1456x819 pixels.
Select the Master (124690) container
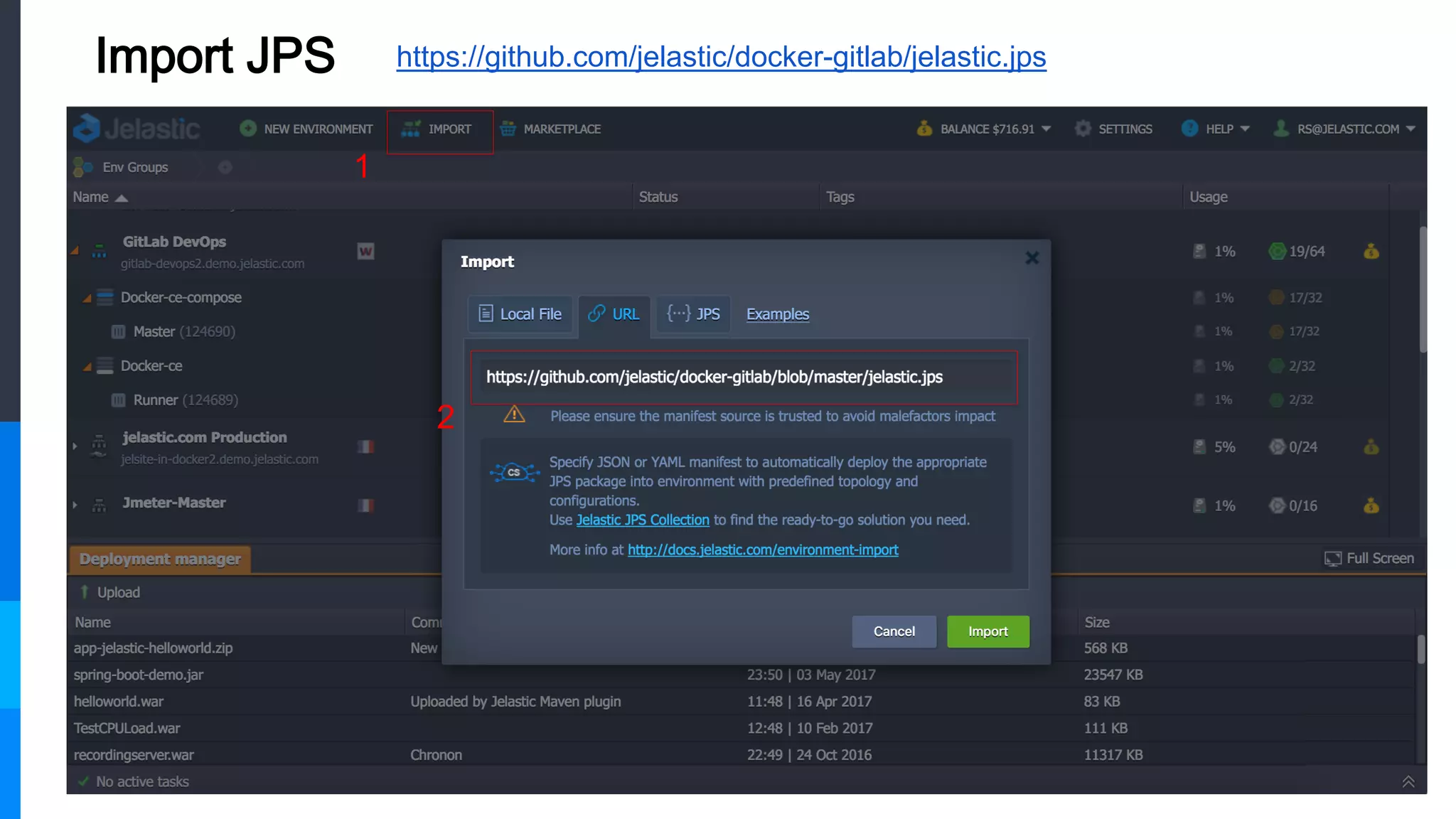(x=183, y=332)
